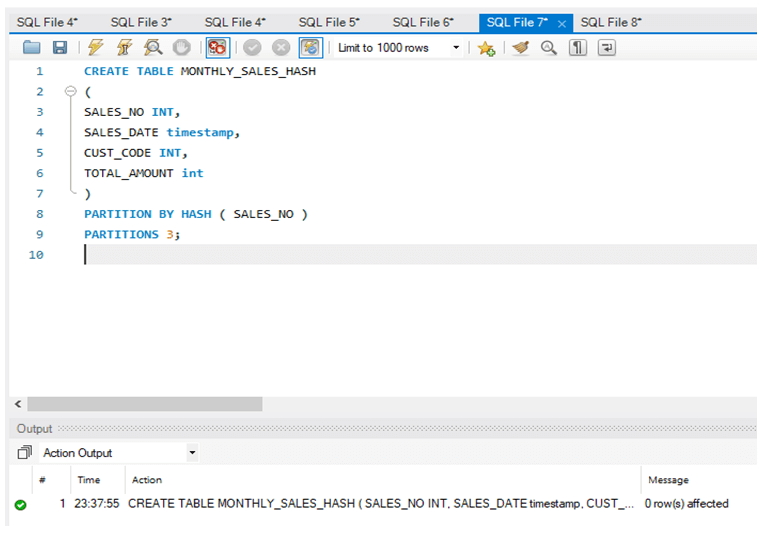Click the output copy icon beside Action Output
The image size is (765, 533).
tap(24, 452)
